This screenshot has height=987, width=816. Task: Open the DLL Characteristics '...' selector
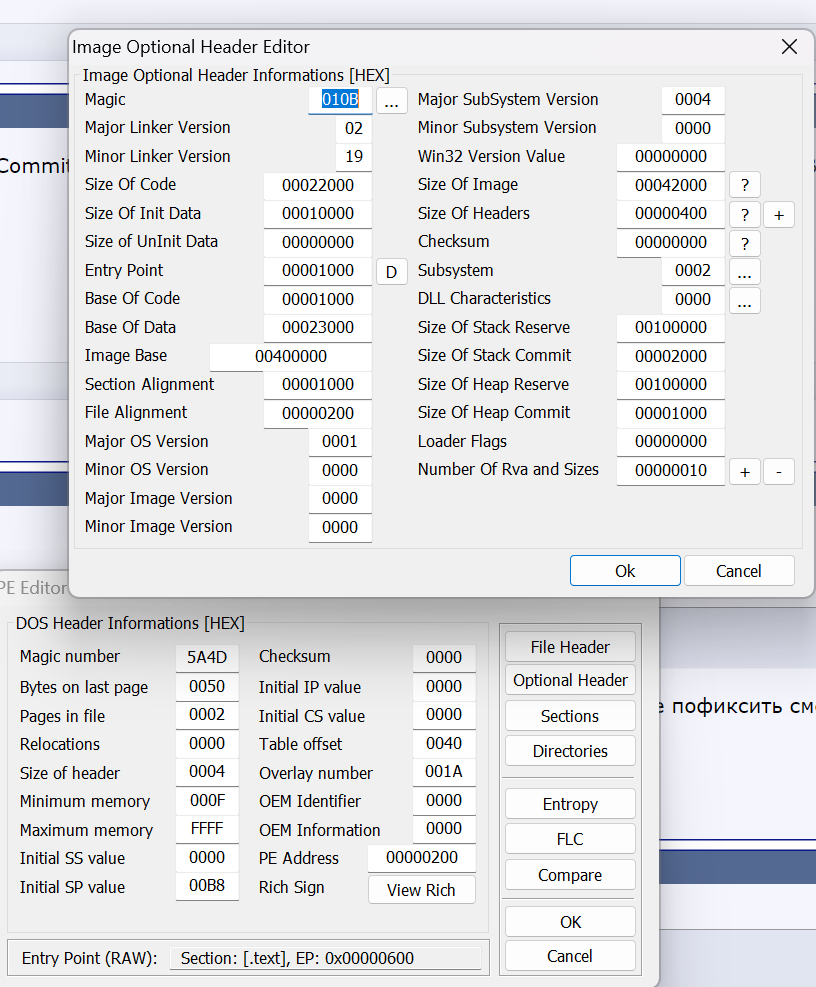coord(744,301)
